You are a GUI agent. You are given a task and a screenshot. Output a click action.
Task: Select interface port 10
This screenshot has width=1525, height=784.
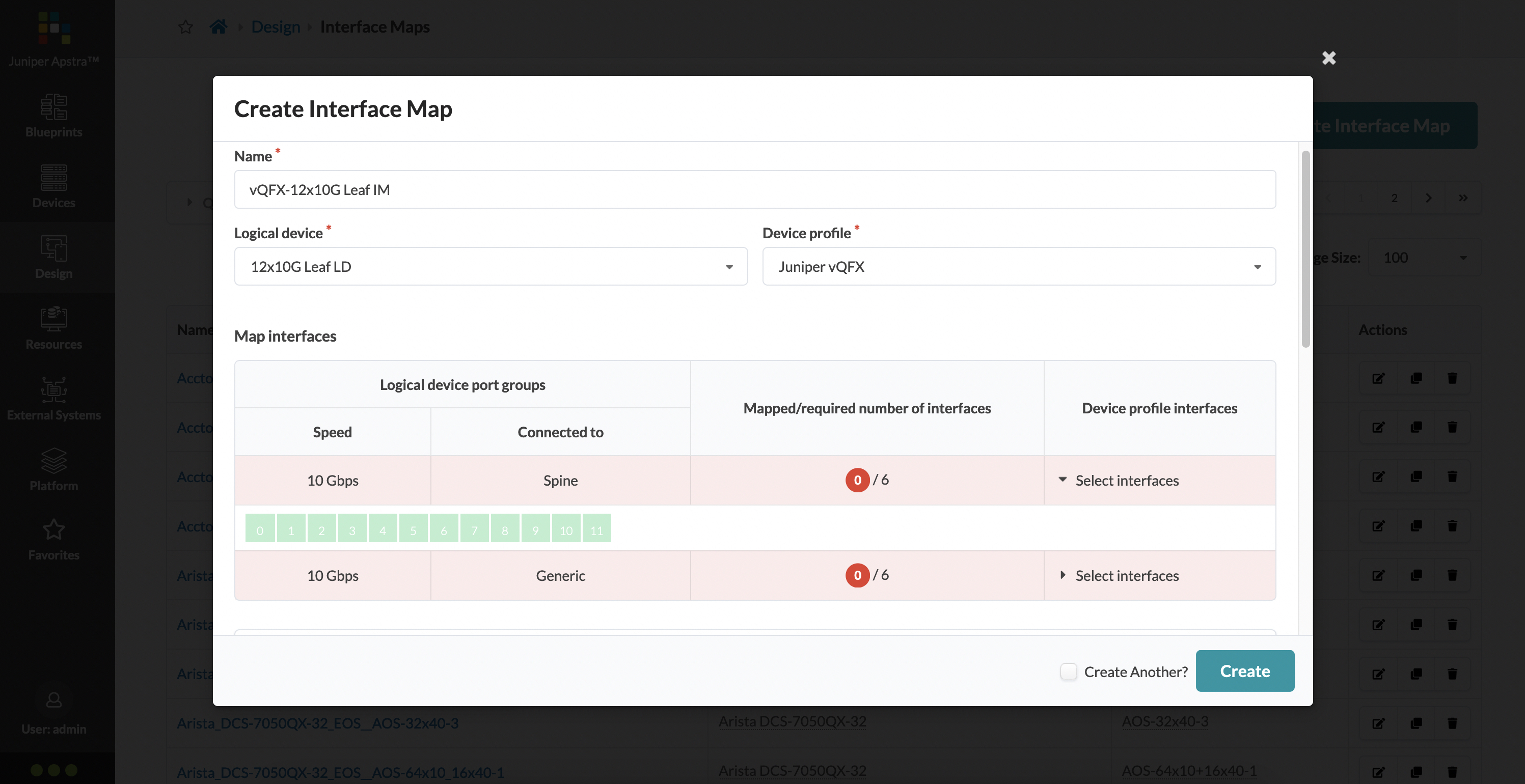point(566,528)
